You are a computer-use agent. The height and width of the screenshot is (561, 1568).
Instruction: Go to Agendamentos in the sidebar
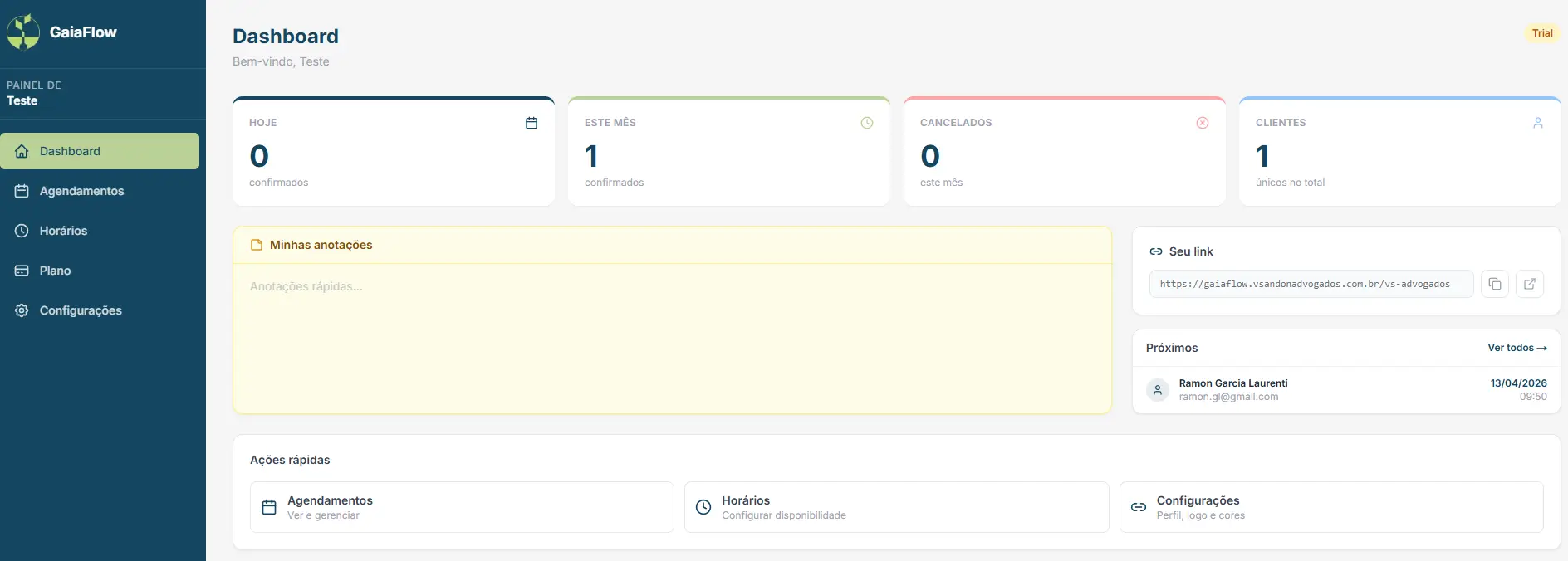click(x=81, y=191)
